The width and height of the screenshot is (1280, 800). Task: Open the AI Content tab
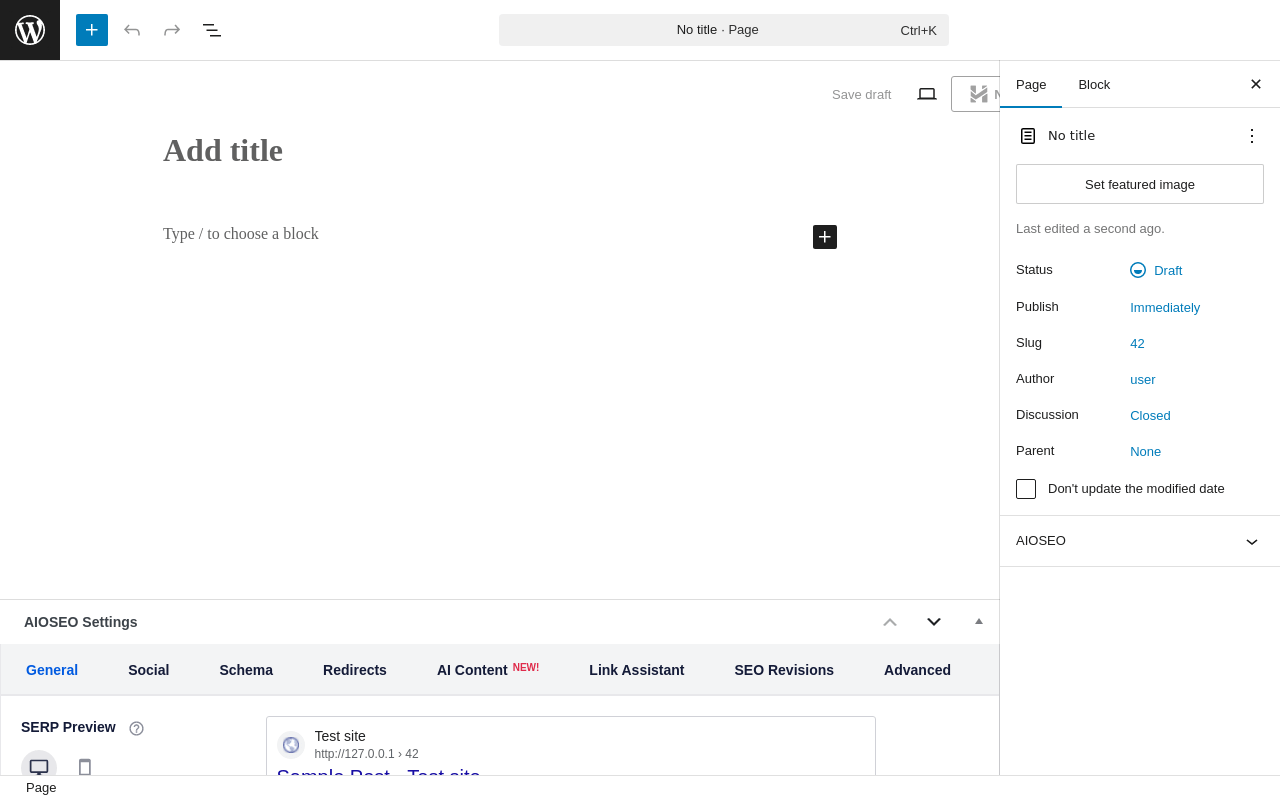click(x=488, y=670)
